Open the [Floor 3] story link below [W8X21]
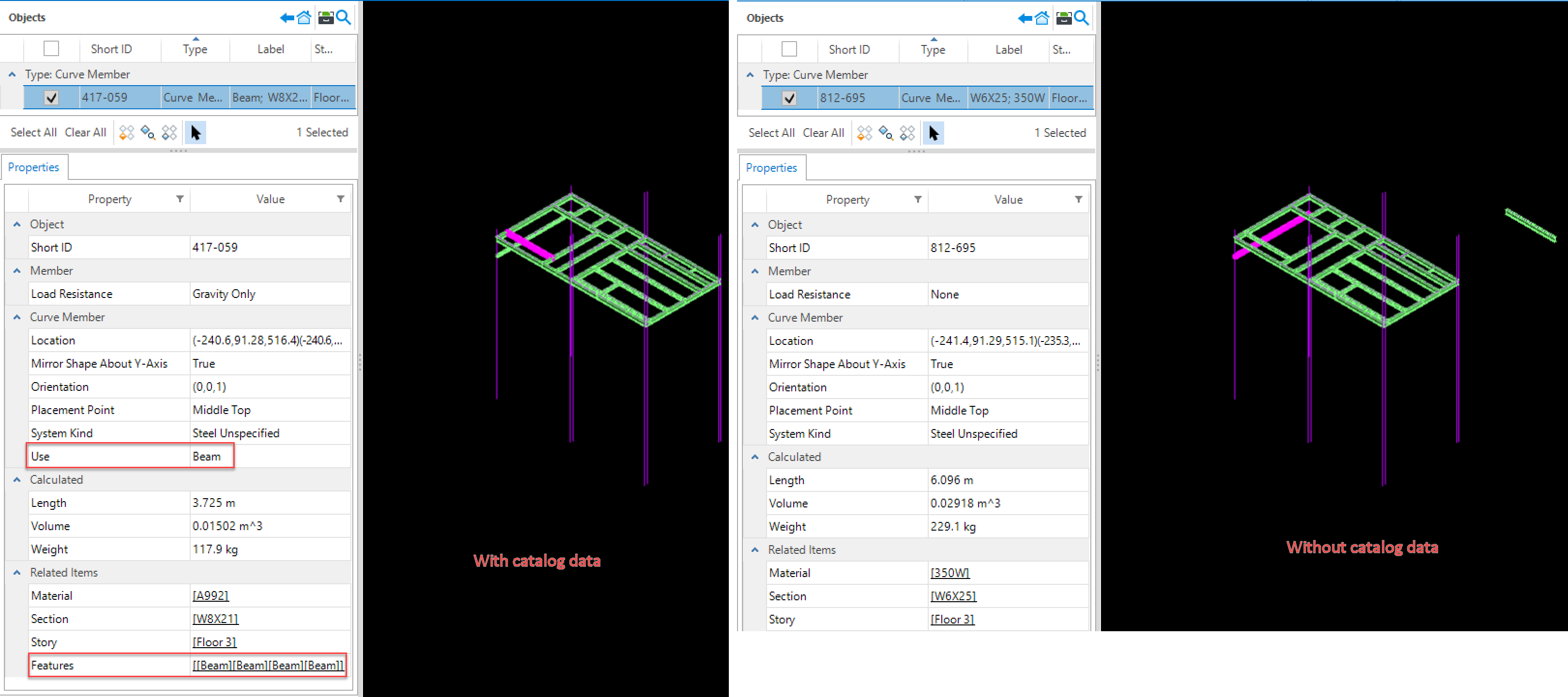The width and height of the screenshot is (1568, 697). (x=214, y=642)
